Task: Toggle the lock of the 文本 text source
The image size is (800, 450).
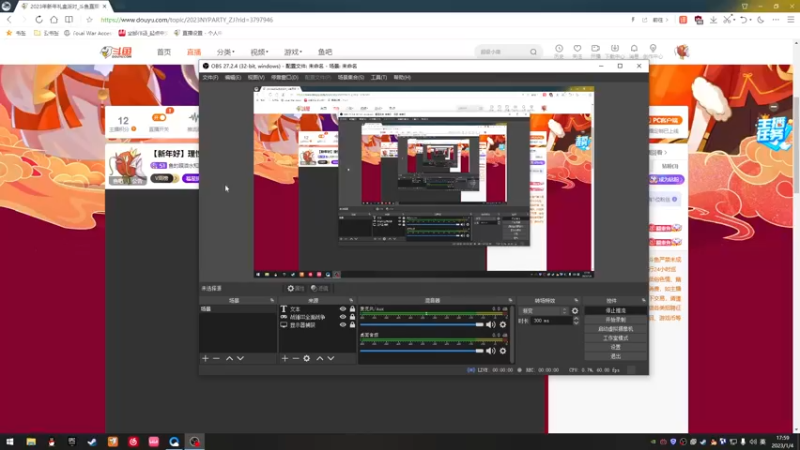Action: [352, 309]
